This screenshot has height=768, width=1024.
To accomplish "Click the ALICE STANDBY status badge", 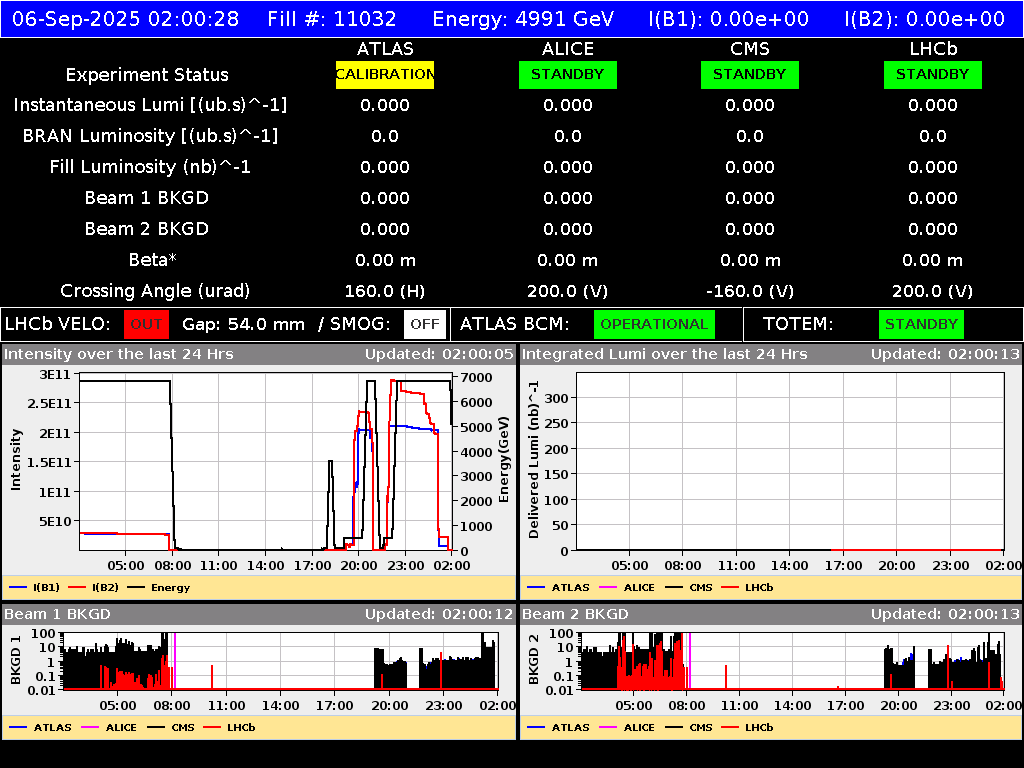I will click(x=568, y=74).
